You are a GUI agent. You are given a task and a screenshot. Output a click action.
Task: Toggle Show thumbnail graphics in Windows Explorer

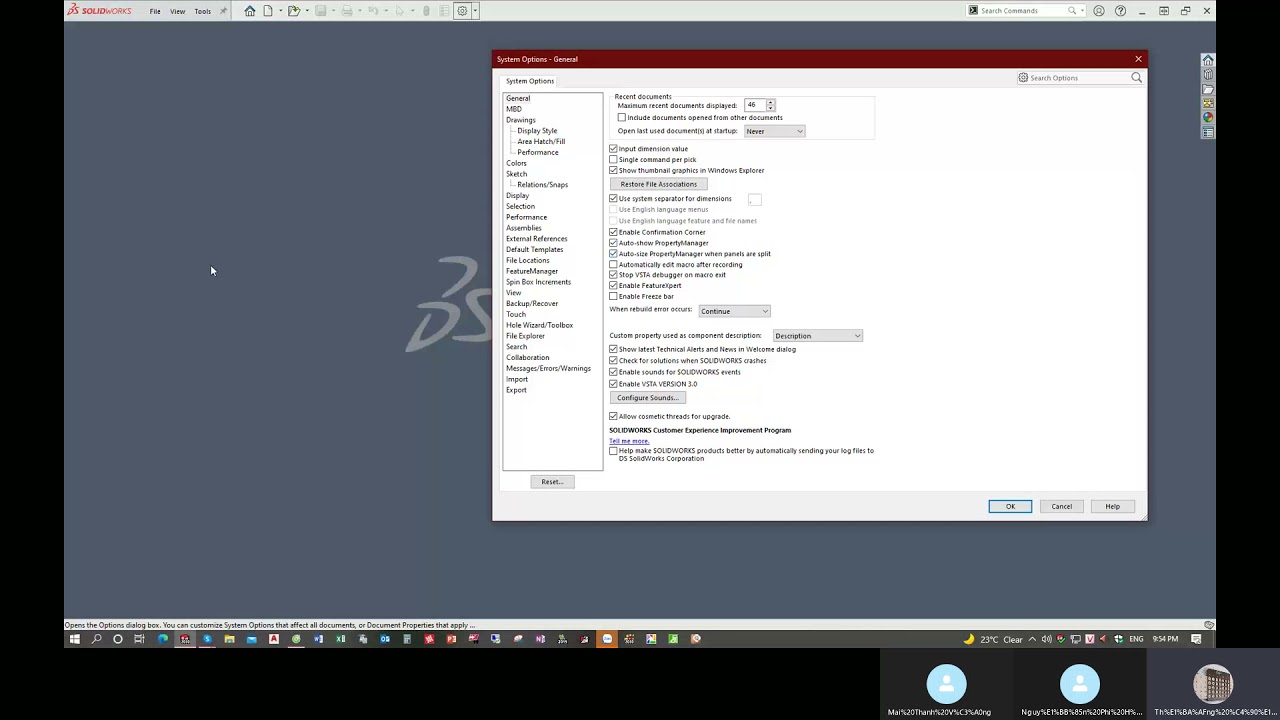click(x=614, y=171)
